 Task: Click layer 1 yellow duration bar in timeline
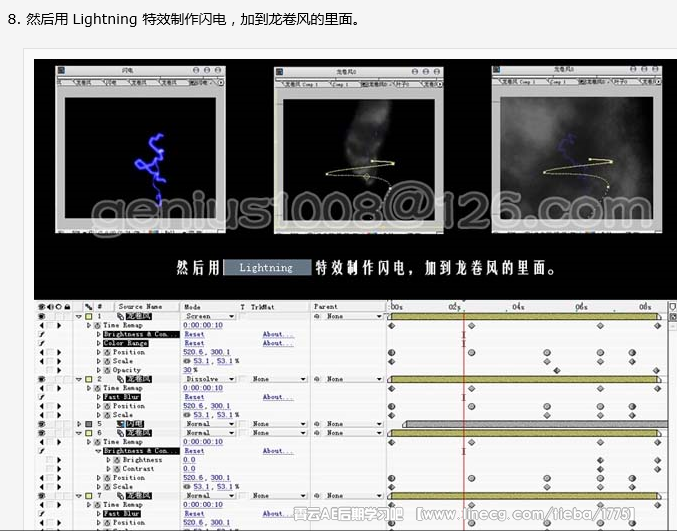pyautogui.click(x=524, y=316)
